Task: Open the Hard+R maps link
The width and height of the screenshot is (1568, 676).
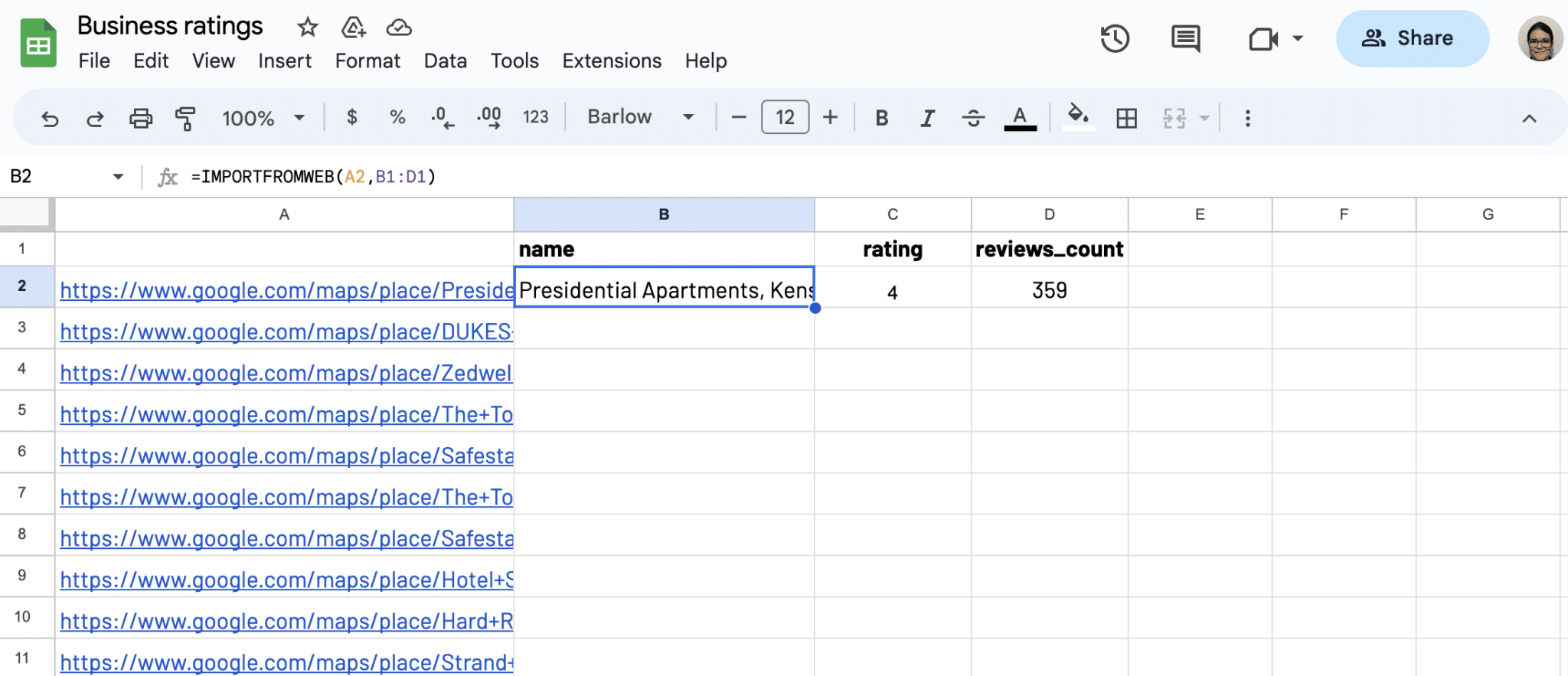Action: click(x=287, y=621)
